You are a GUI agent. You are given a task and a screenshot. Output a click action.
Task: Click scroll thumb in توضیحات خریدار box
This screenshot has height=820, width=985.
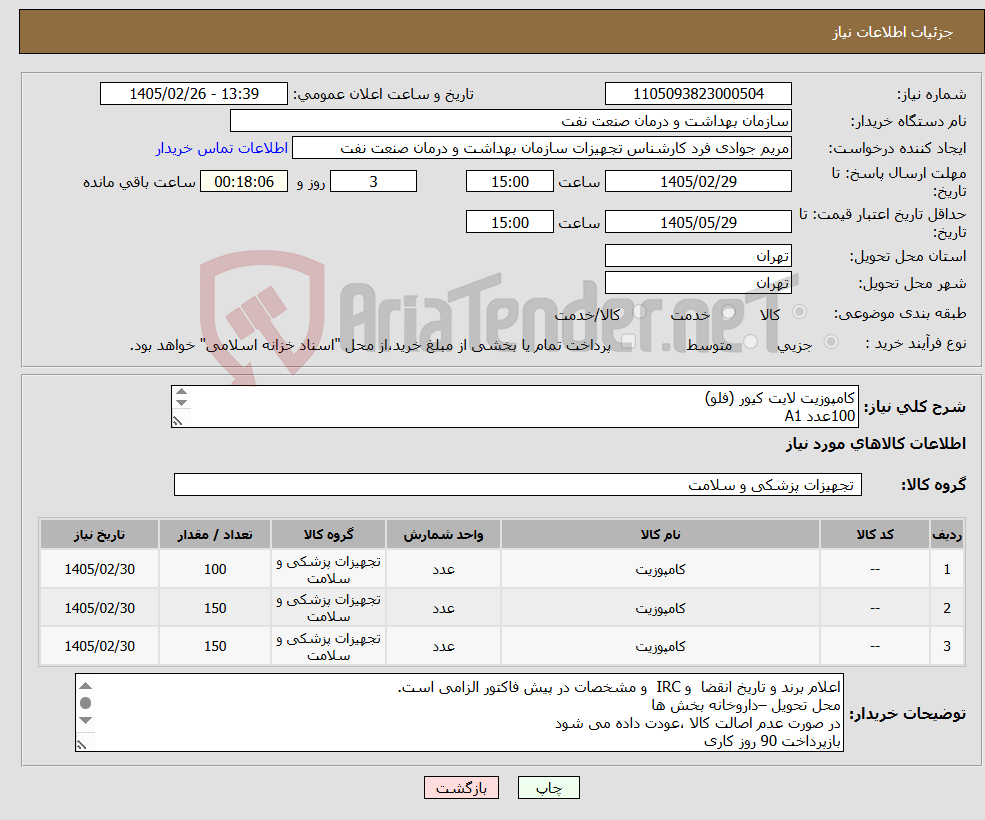pos(86,702)
